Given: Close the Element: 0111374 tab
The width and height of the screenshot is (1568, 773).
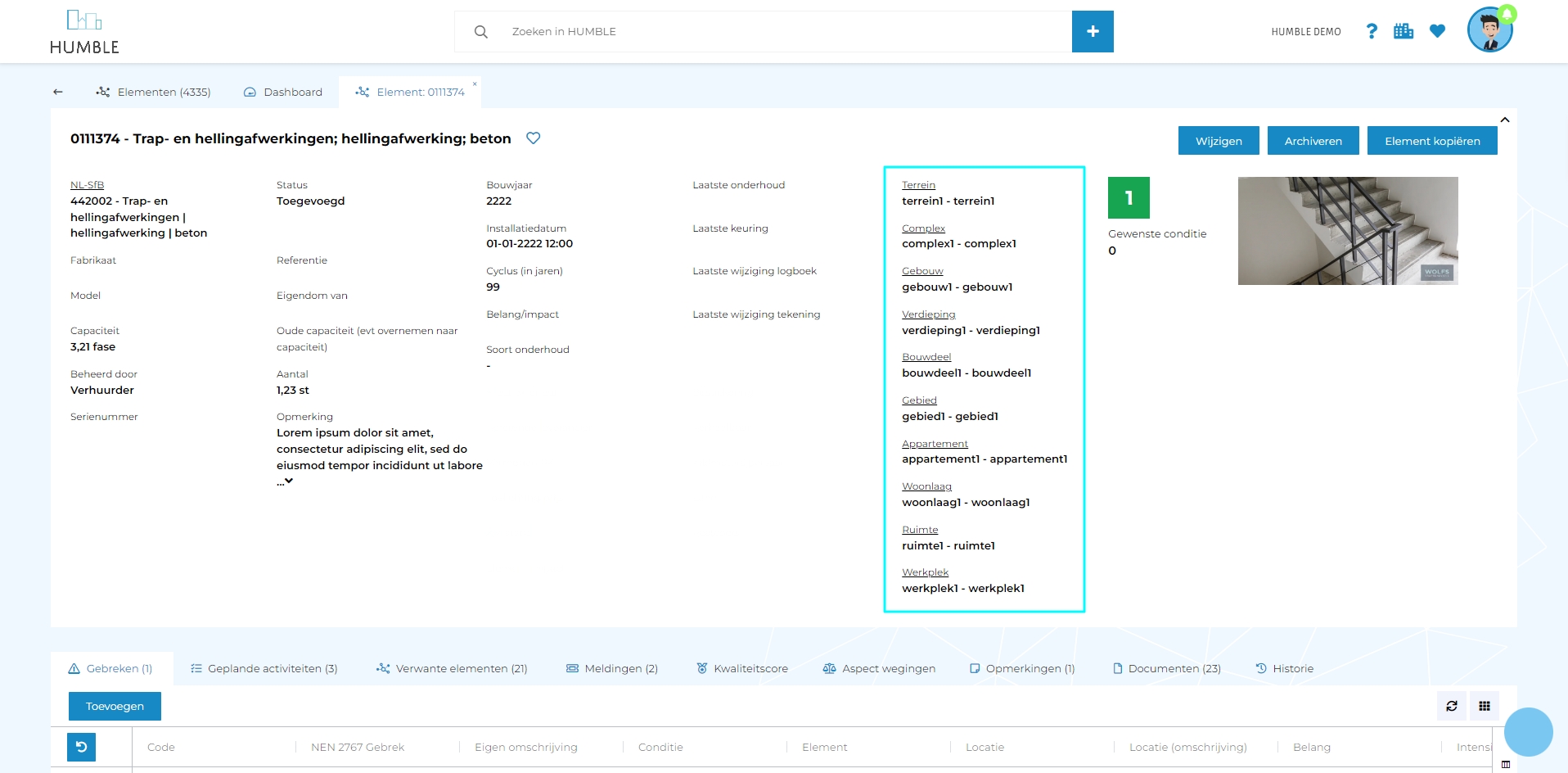Looking at the screenshot, I should [475, 84].
